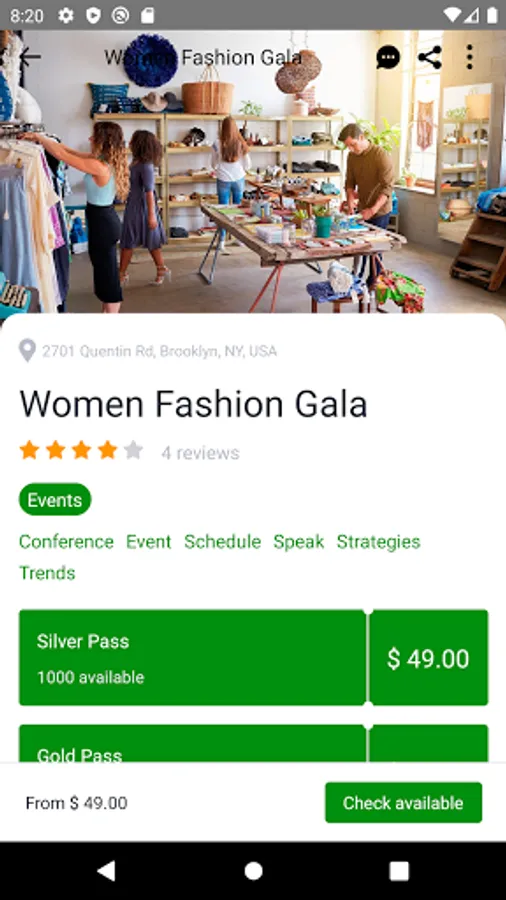The height and width of the screenshot is (900, 506).
Task: Select the Events category chip
Action: point(55,499)
